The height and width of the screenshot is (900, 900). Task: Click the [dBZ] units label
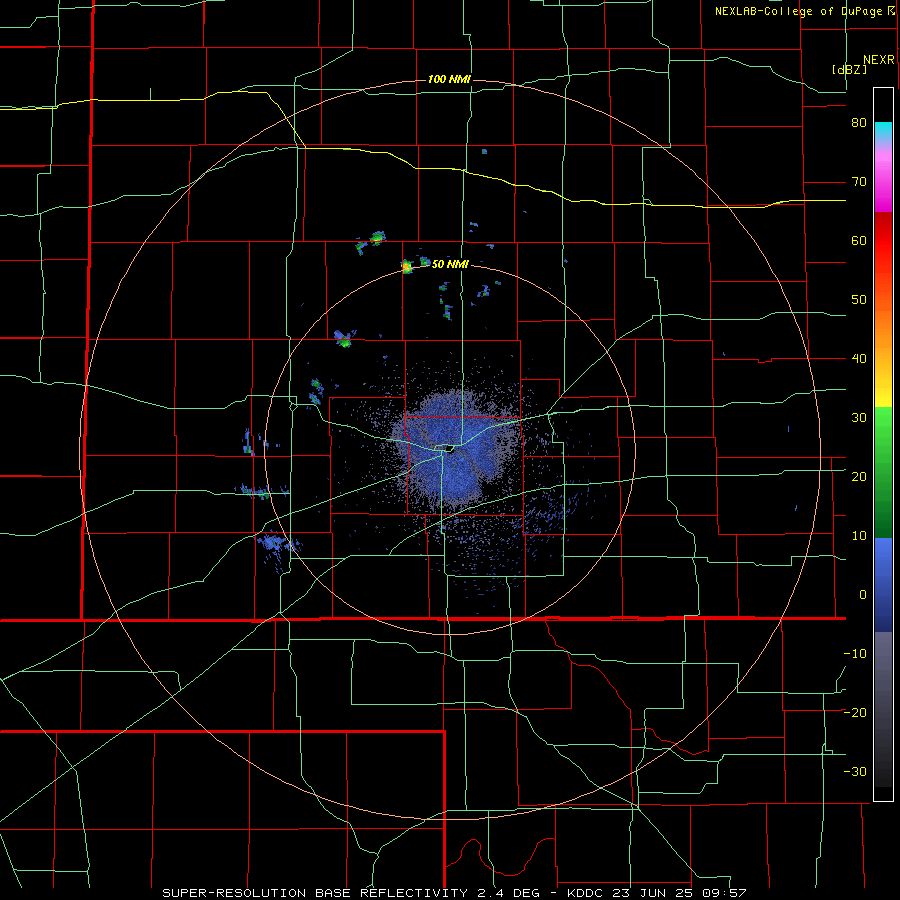point(849,69)
